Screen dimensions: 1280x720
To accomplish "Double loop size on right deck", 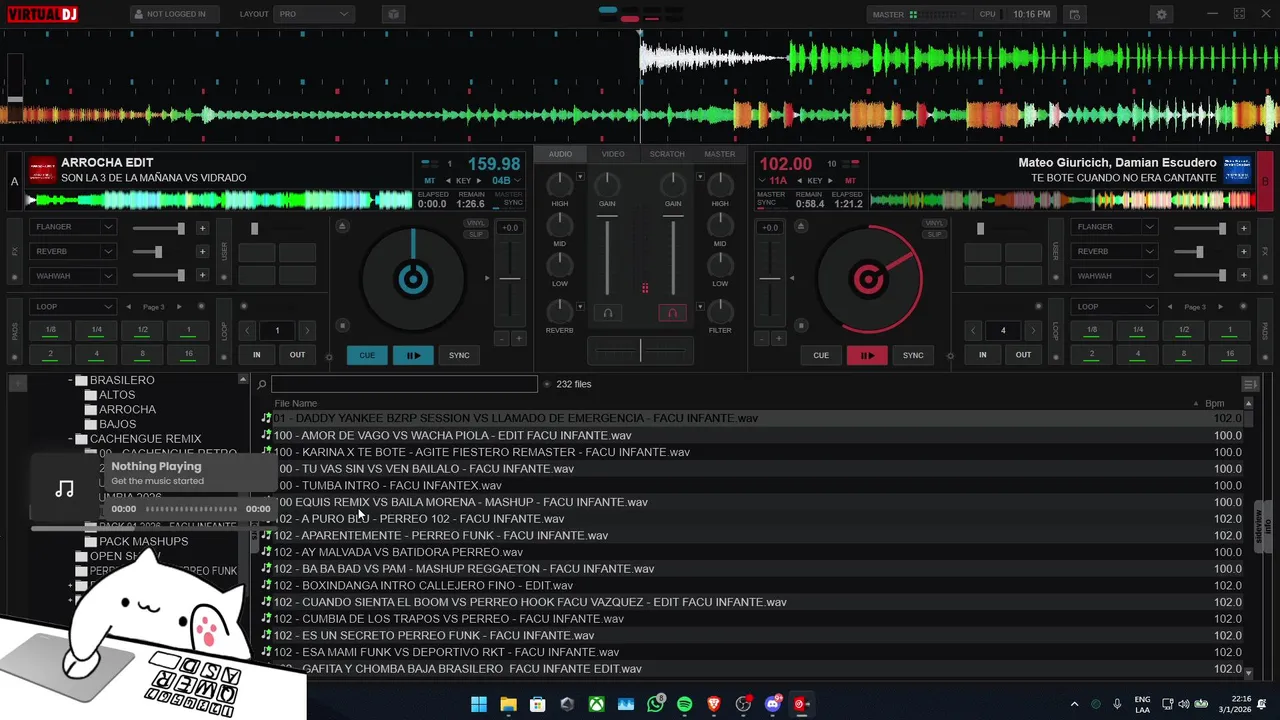I will click(1033, 331).
